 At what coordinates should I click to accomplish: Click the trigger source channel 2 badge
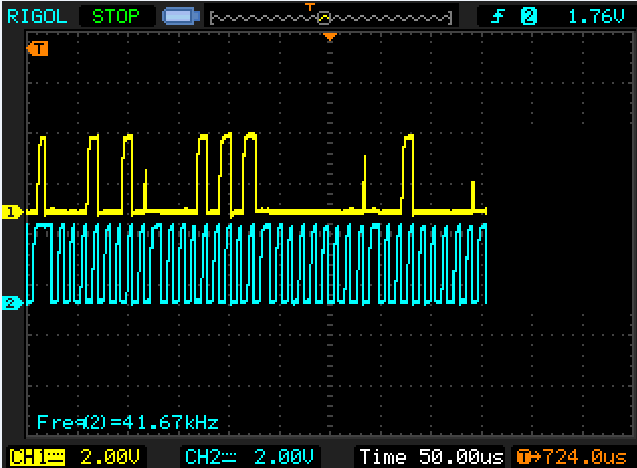point(529,17)
